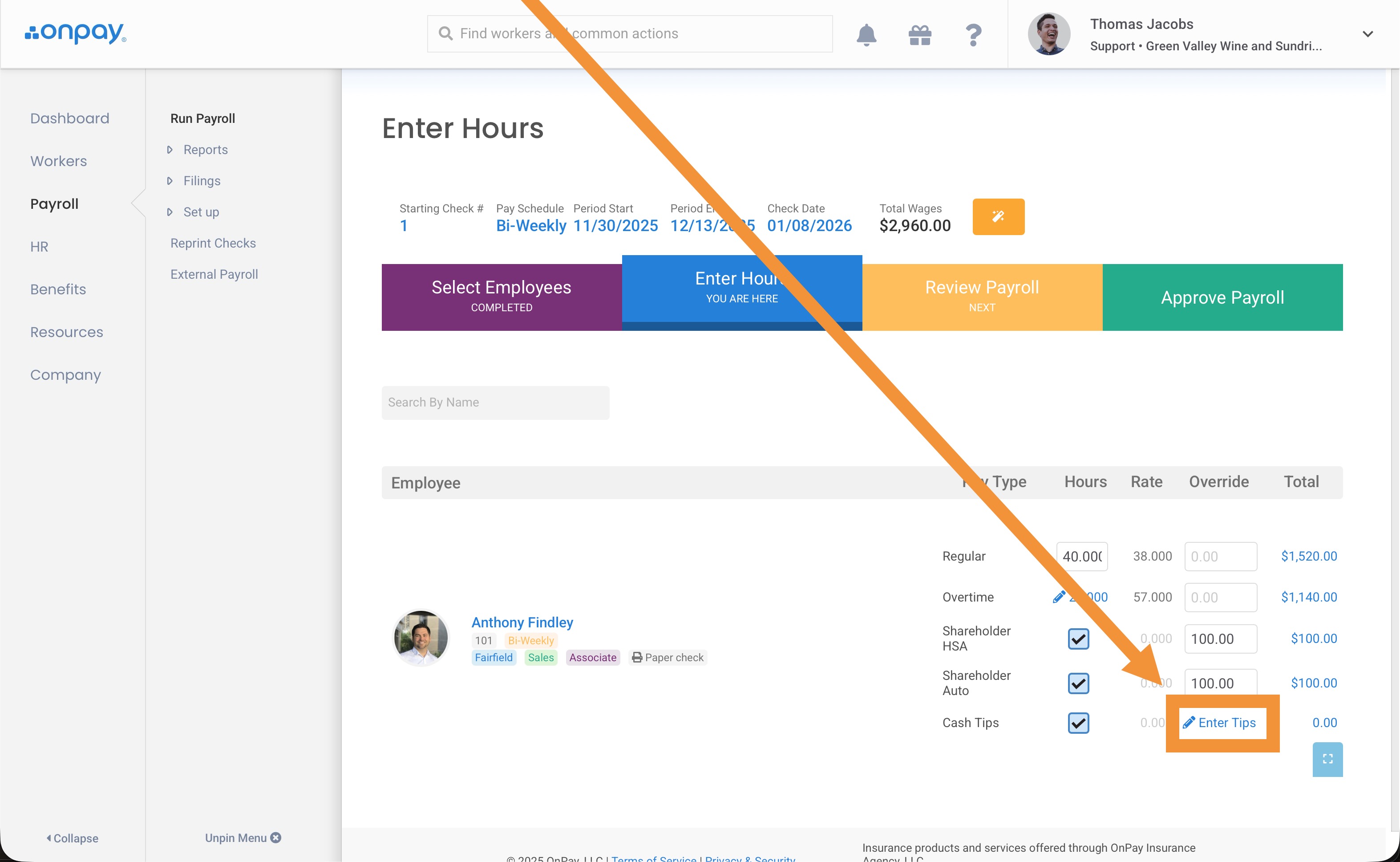Click the OnPay logo
The image size is (1400, 862).
(75, 33)
